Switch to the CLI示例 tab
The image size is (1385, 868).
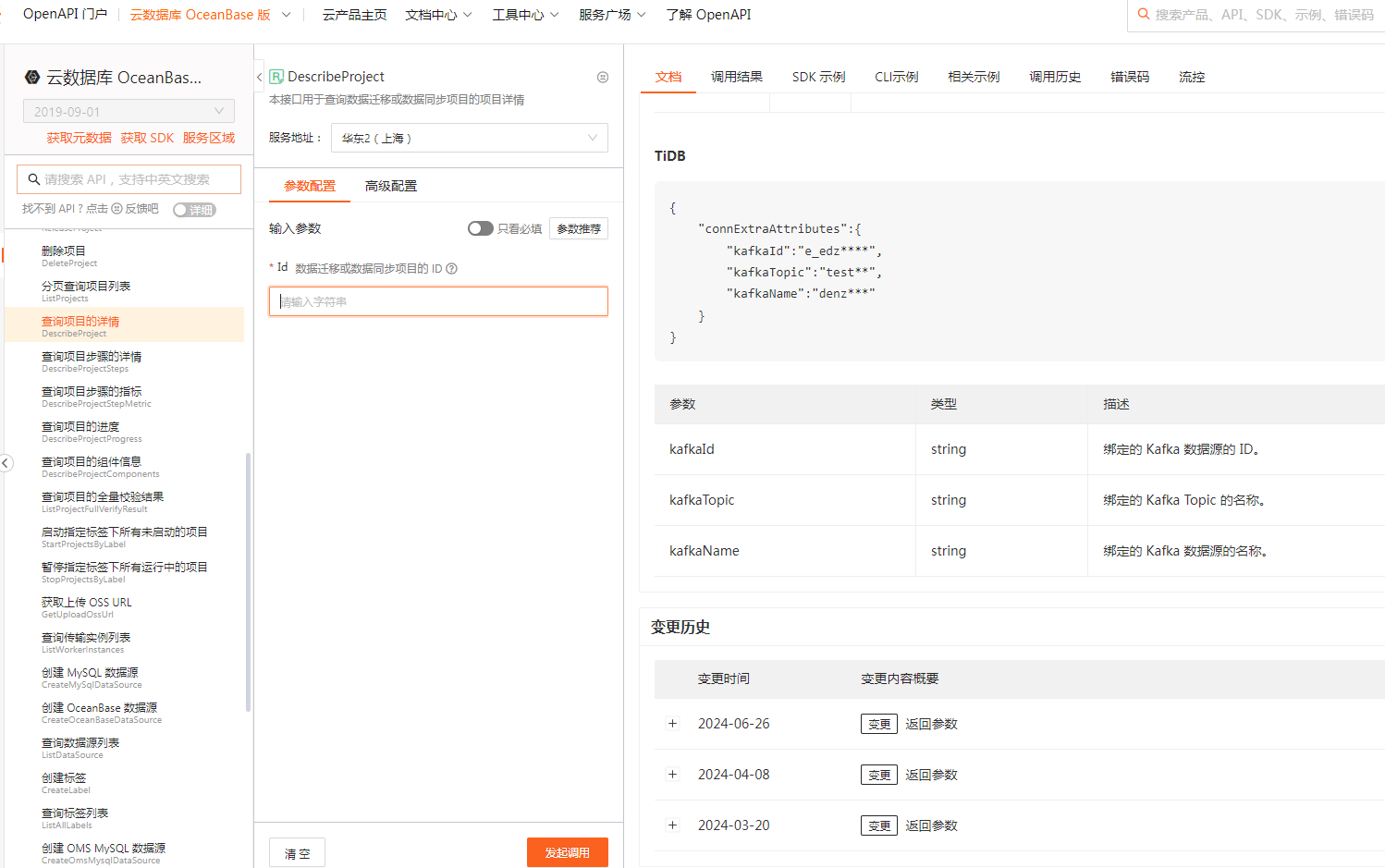[x=897, y=77]
